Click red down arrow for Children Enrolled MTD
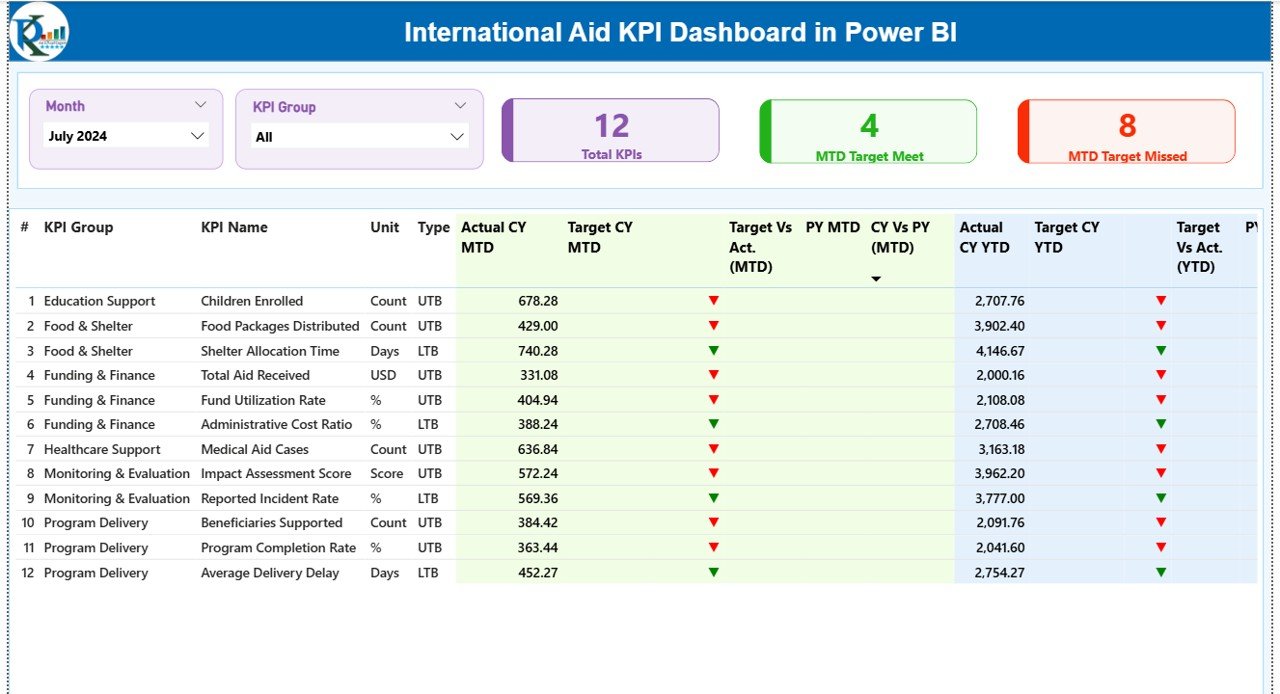The image size is (1280, 694). (713, 300)
